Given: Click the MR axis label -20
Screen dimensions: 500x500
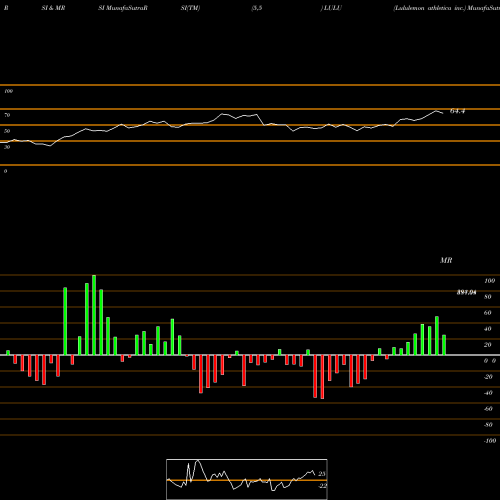Looking at the screenshot, I should click(x=488, y=377).
